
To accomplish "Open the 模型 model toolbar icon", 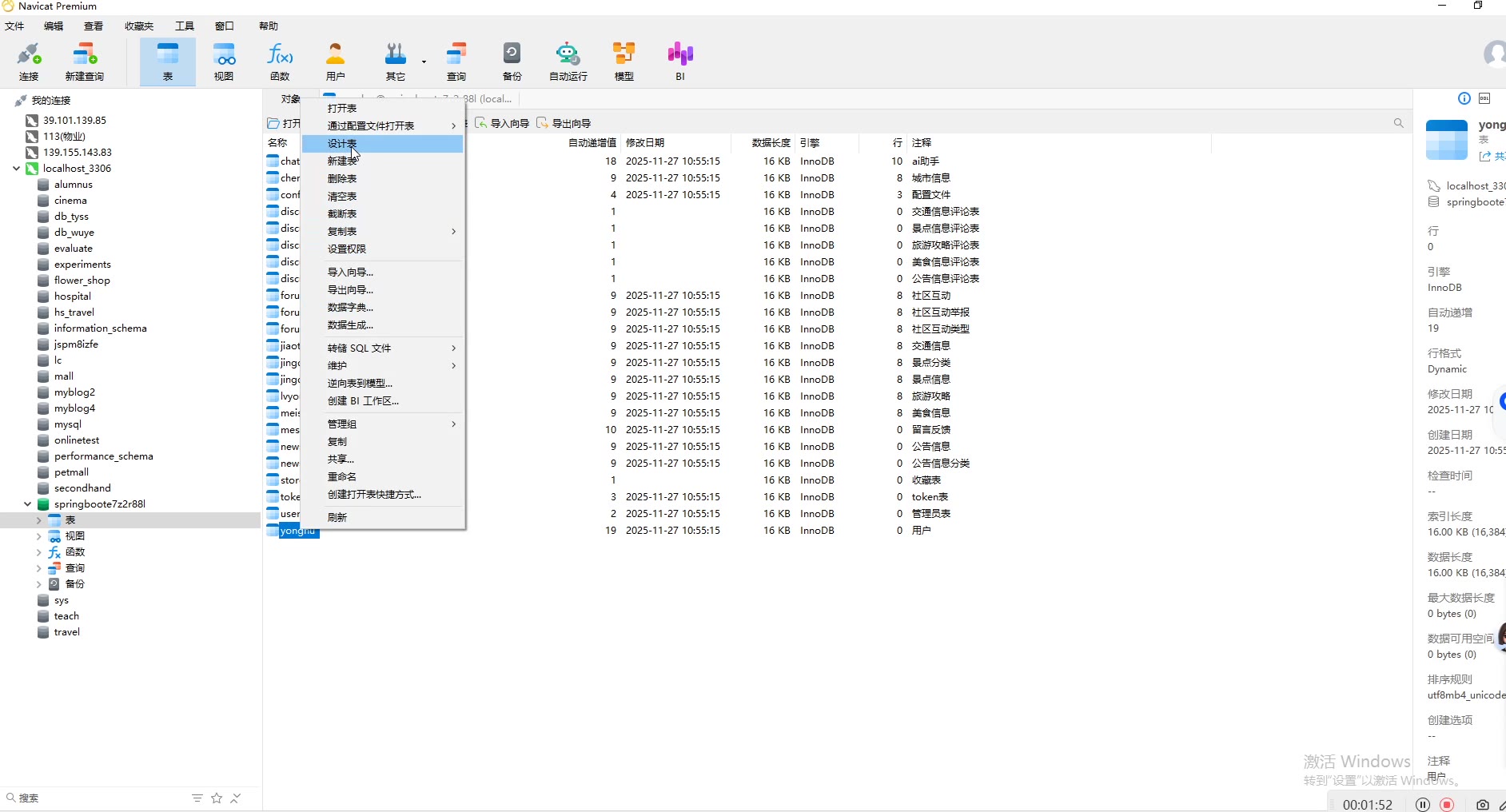I will point(624,62).
